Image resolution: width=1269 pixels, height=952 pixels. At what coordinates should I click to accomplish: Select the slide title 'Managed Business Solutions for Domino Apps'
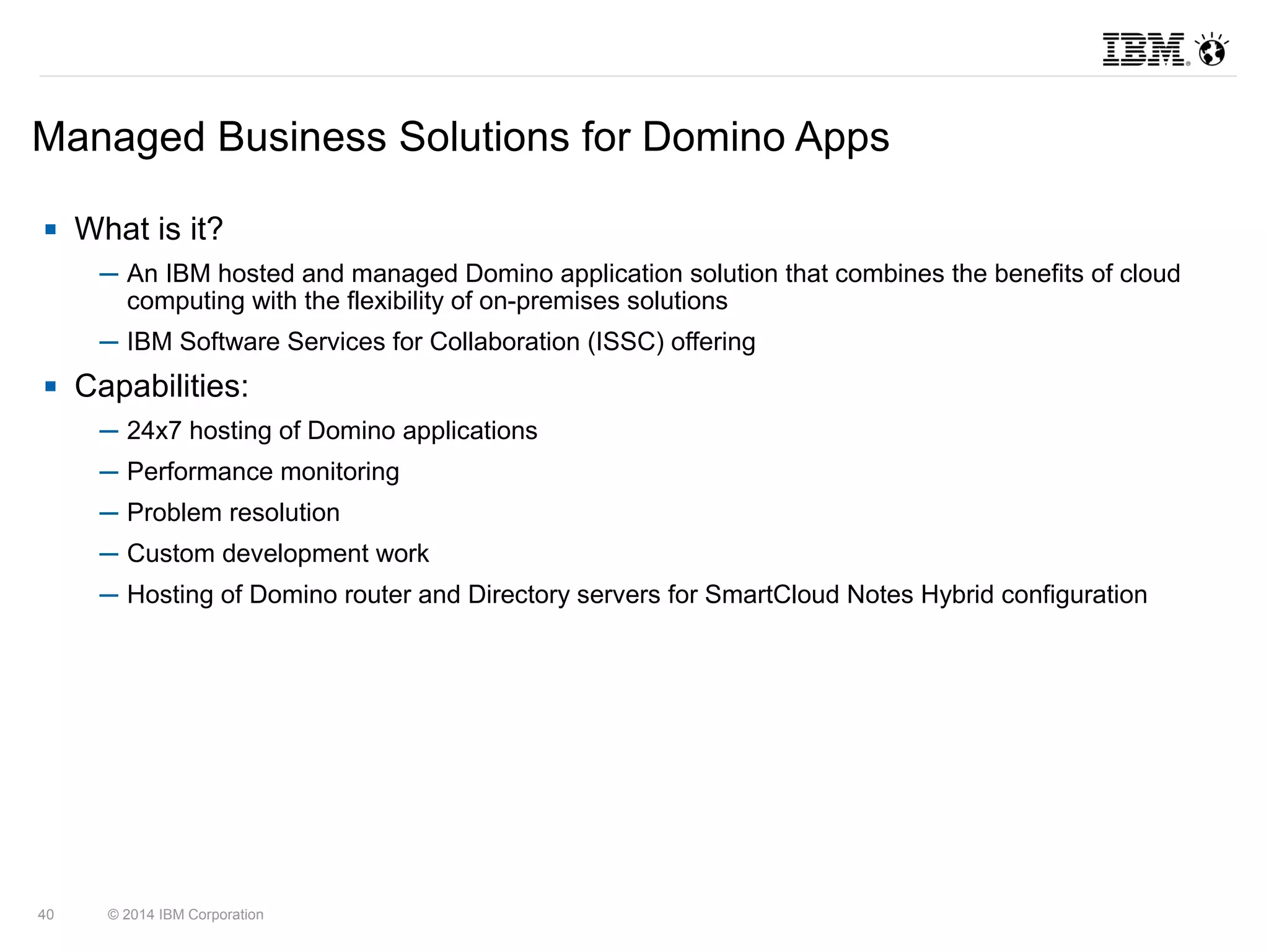[x=460, y=137]
